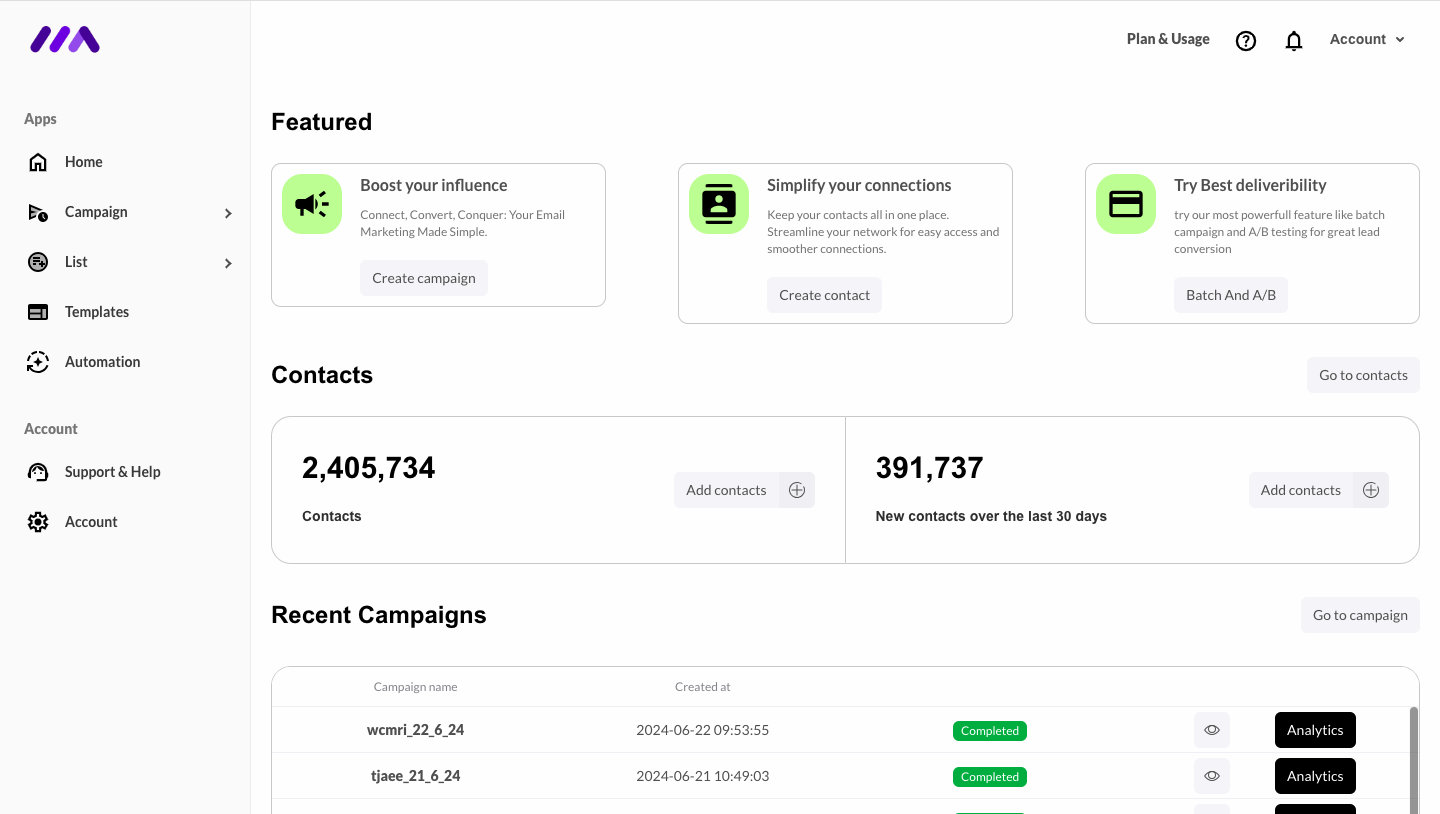Image resolution: width=1440 pixels, height=814 pixels.
Task: Click the Marketing app logo at top left
Action: pos(64,39)
